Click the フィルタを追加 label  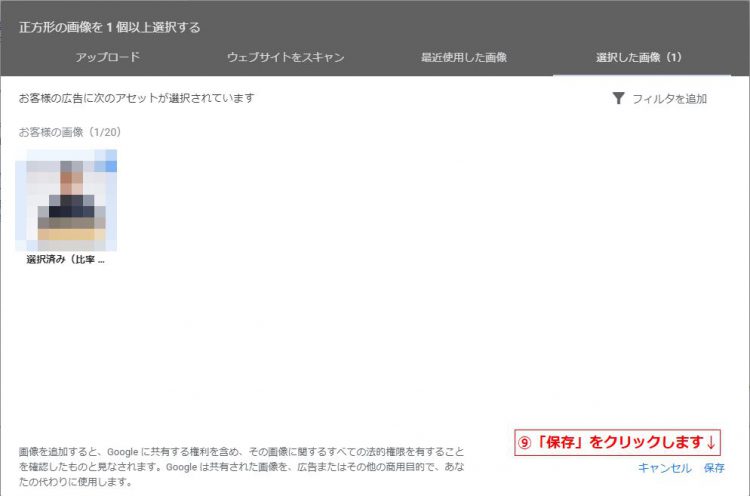[670, 99]
